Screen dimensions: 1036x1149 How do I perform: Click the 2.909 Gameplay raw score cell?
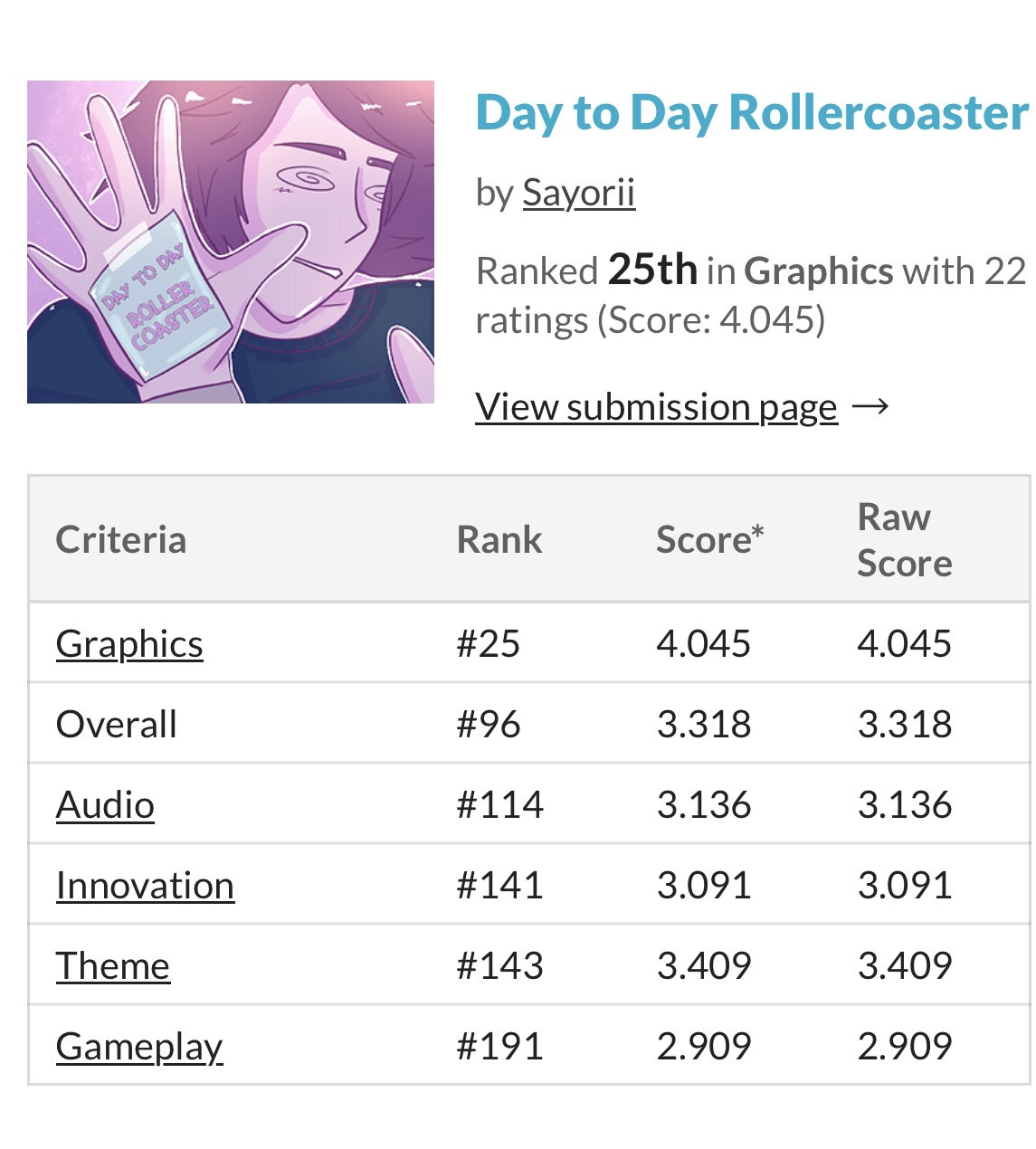tap(905, 1047)
